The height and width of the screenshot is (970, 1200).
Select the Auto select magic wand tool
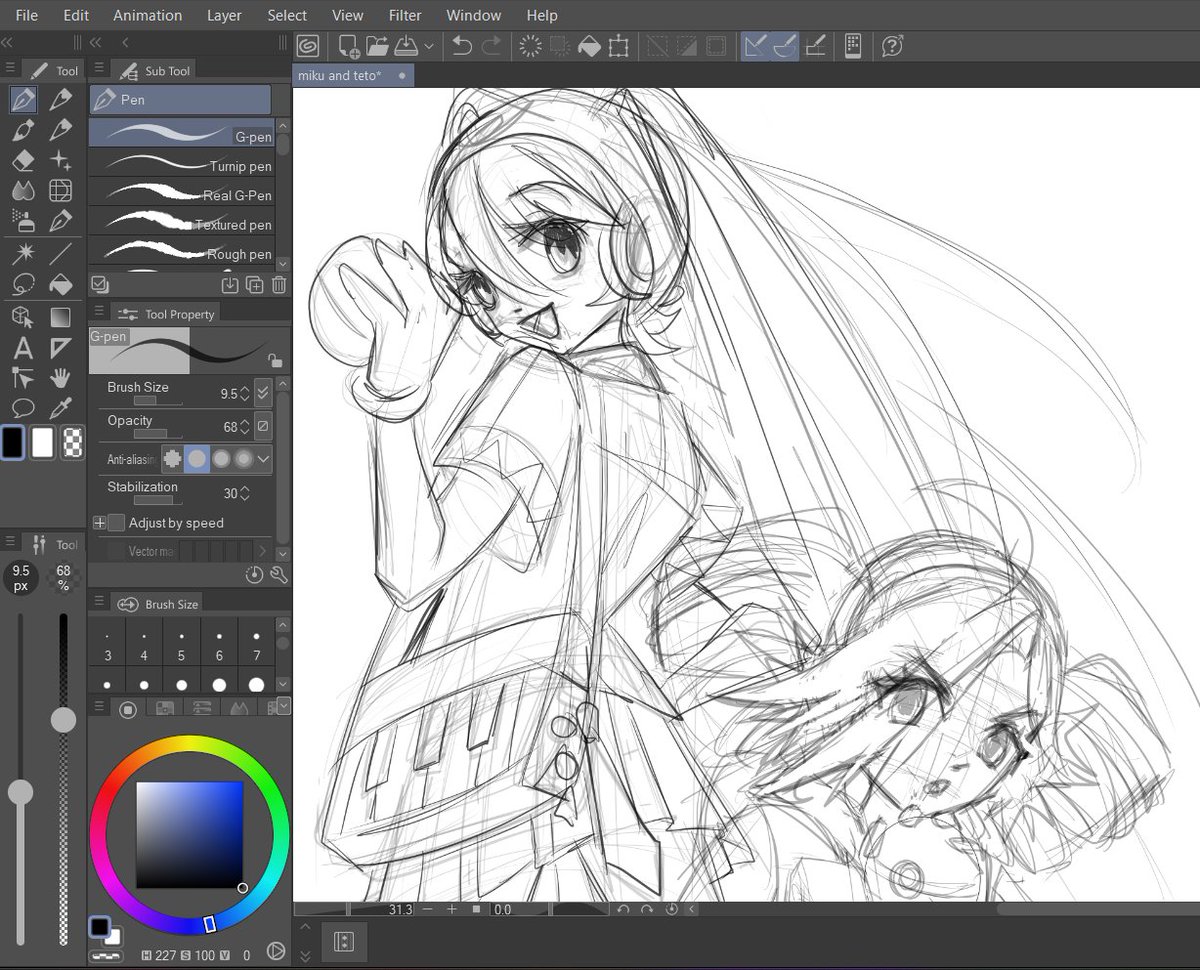pos(24,253)
